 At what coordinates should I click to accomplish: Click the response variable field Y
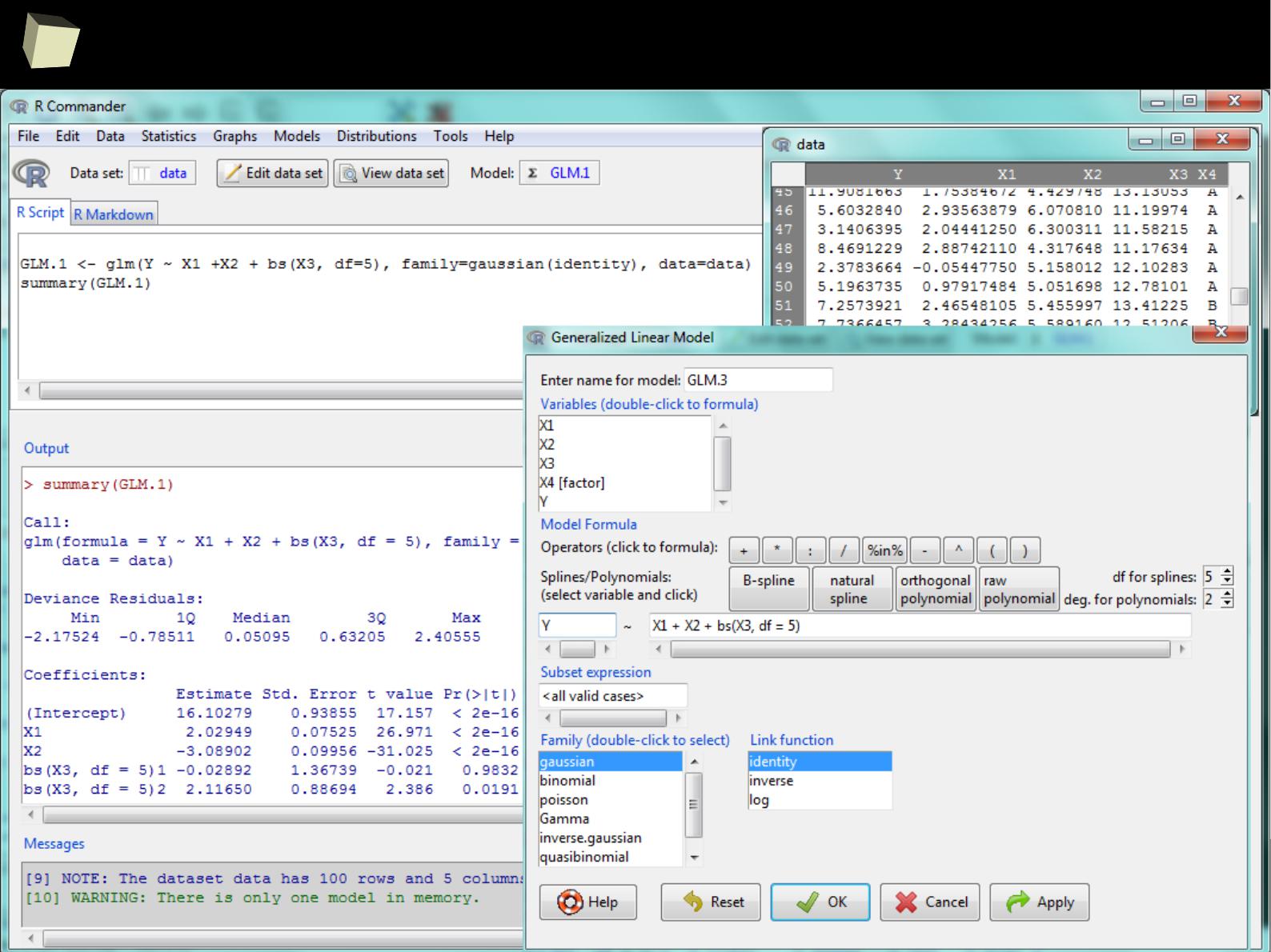click(x=577, y=626)
